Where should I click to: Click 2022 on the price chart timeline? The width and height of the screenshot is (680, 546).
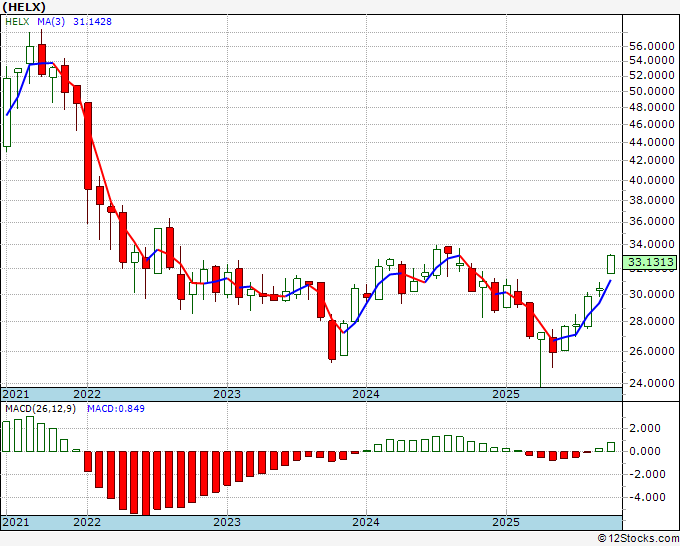point(87,394)
